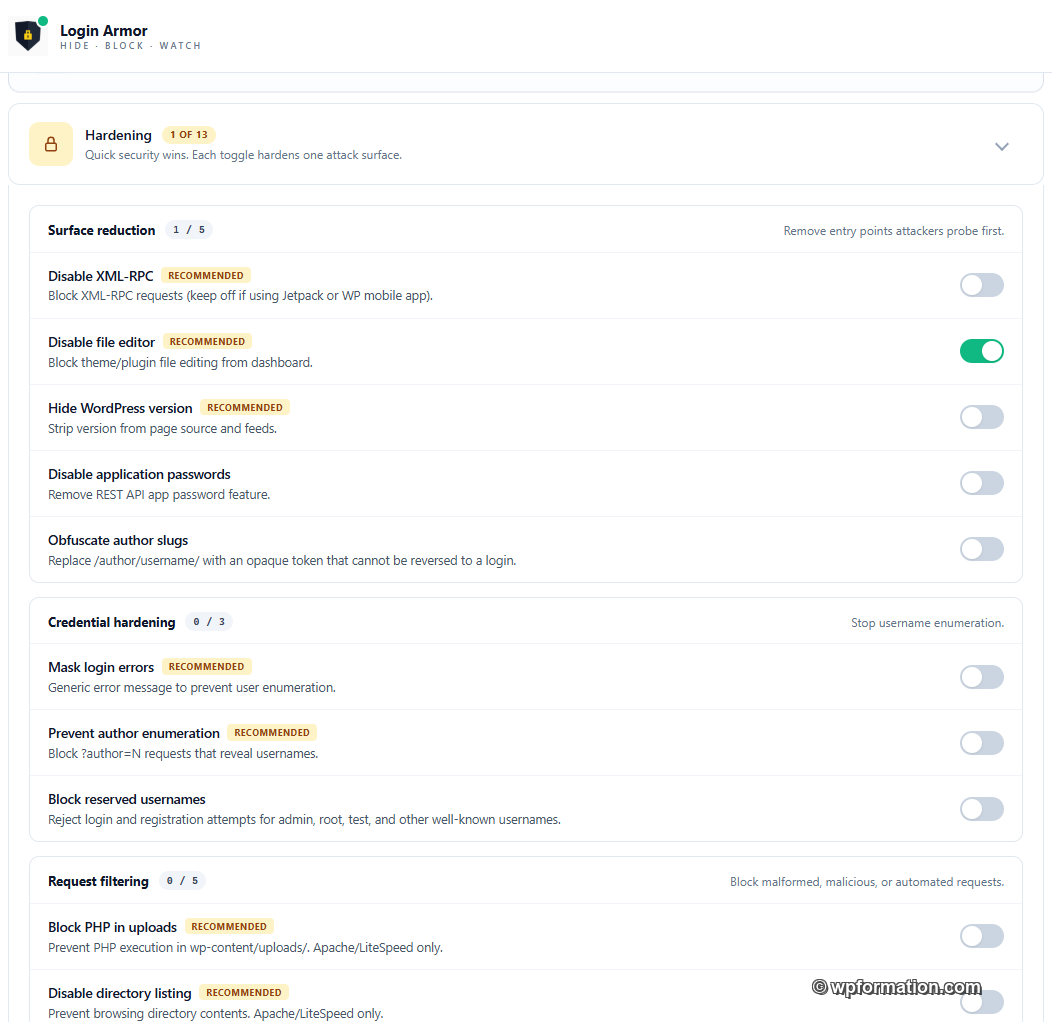Enable Disable directory listing toggle
This screenshot has width=1052, height=1022.
pos(982,1003)
